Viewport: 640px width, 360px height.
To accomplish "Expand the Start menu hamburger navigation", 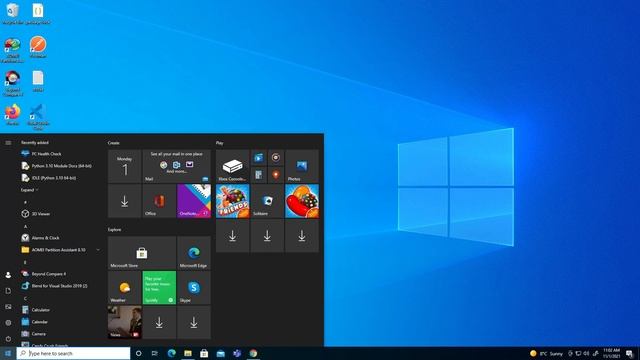I will pyautogui.click(x=8, y=143).
